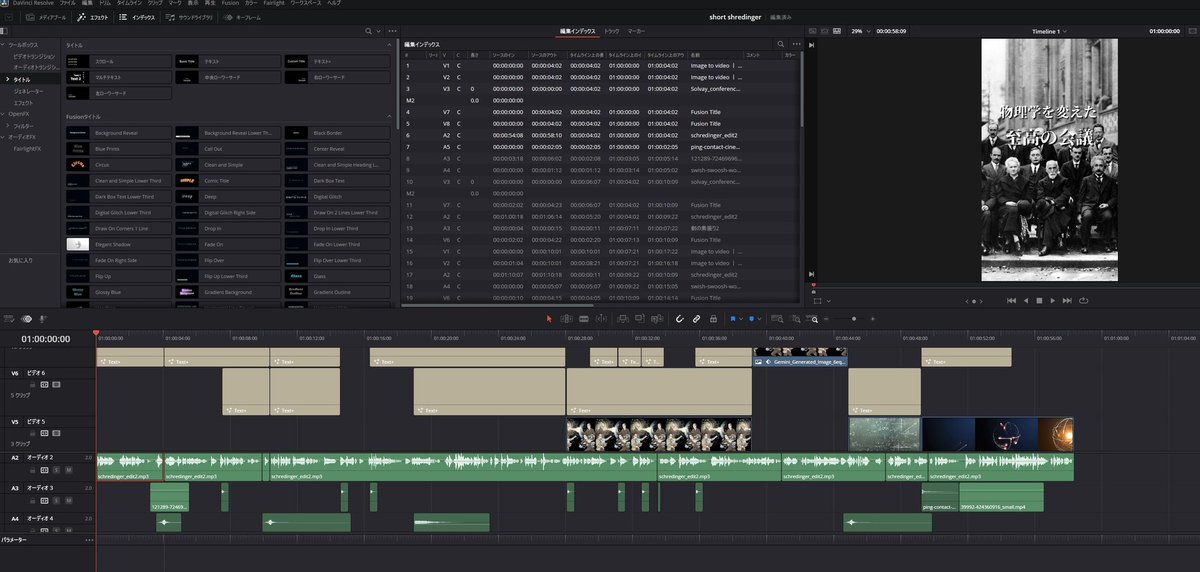1200x572 pixels.
Task: Click the zoom-in plus icon on timeline
Action: click(x=873, y=318)
